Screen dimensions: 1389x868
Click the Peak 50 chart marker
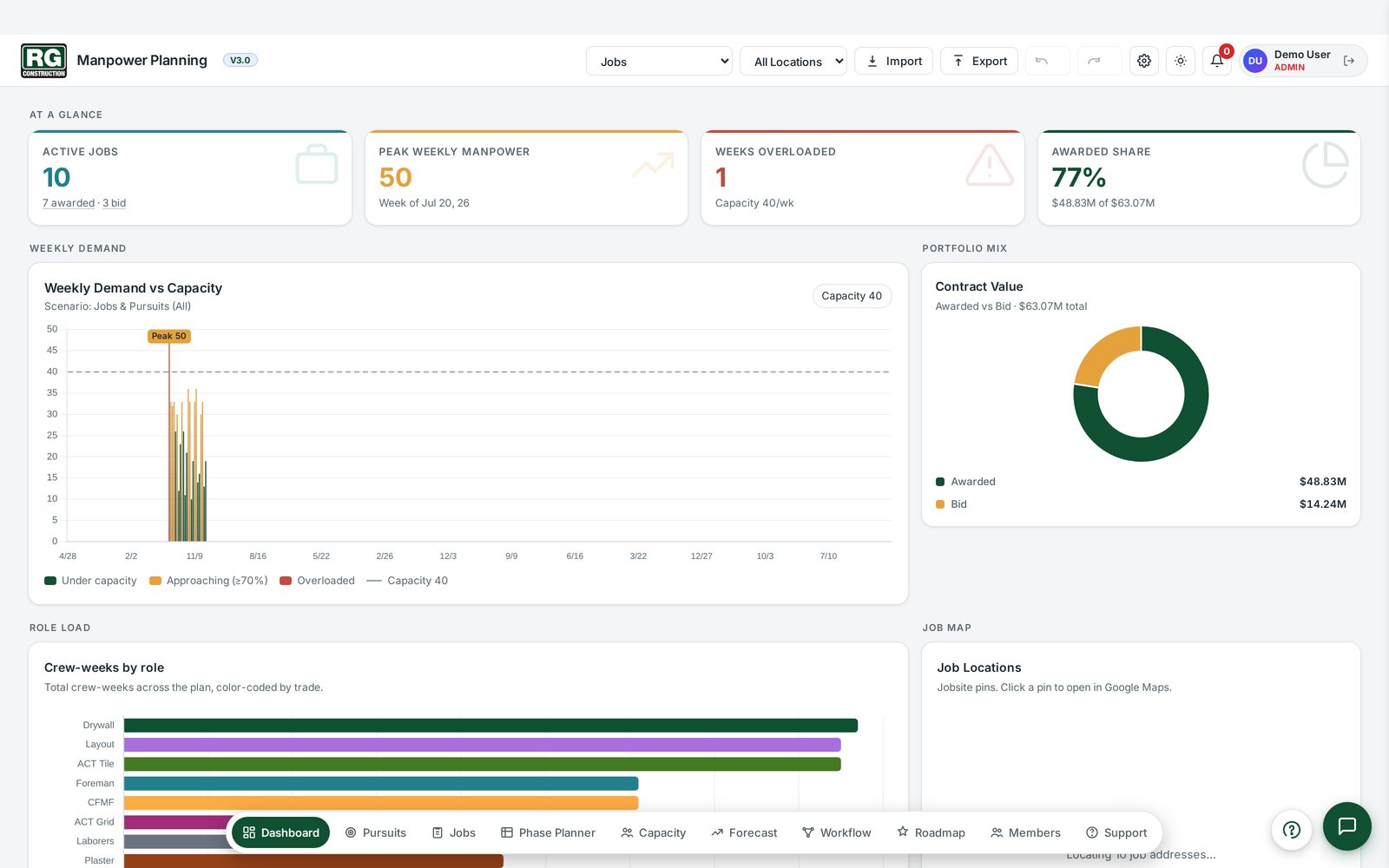click(x=168, y=336)
